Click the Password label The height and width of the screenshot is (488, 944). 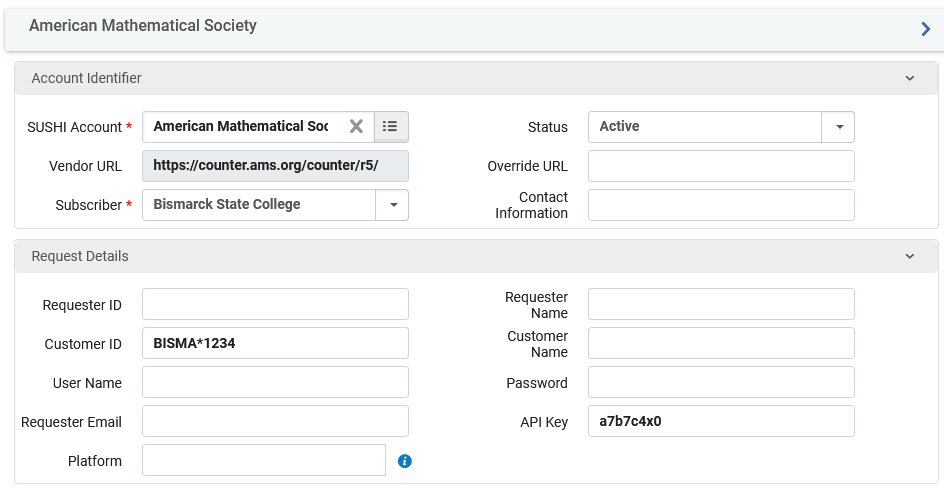point(537,383)
